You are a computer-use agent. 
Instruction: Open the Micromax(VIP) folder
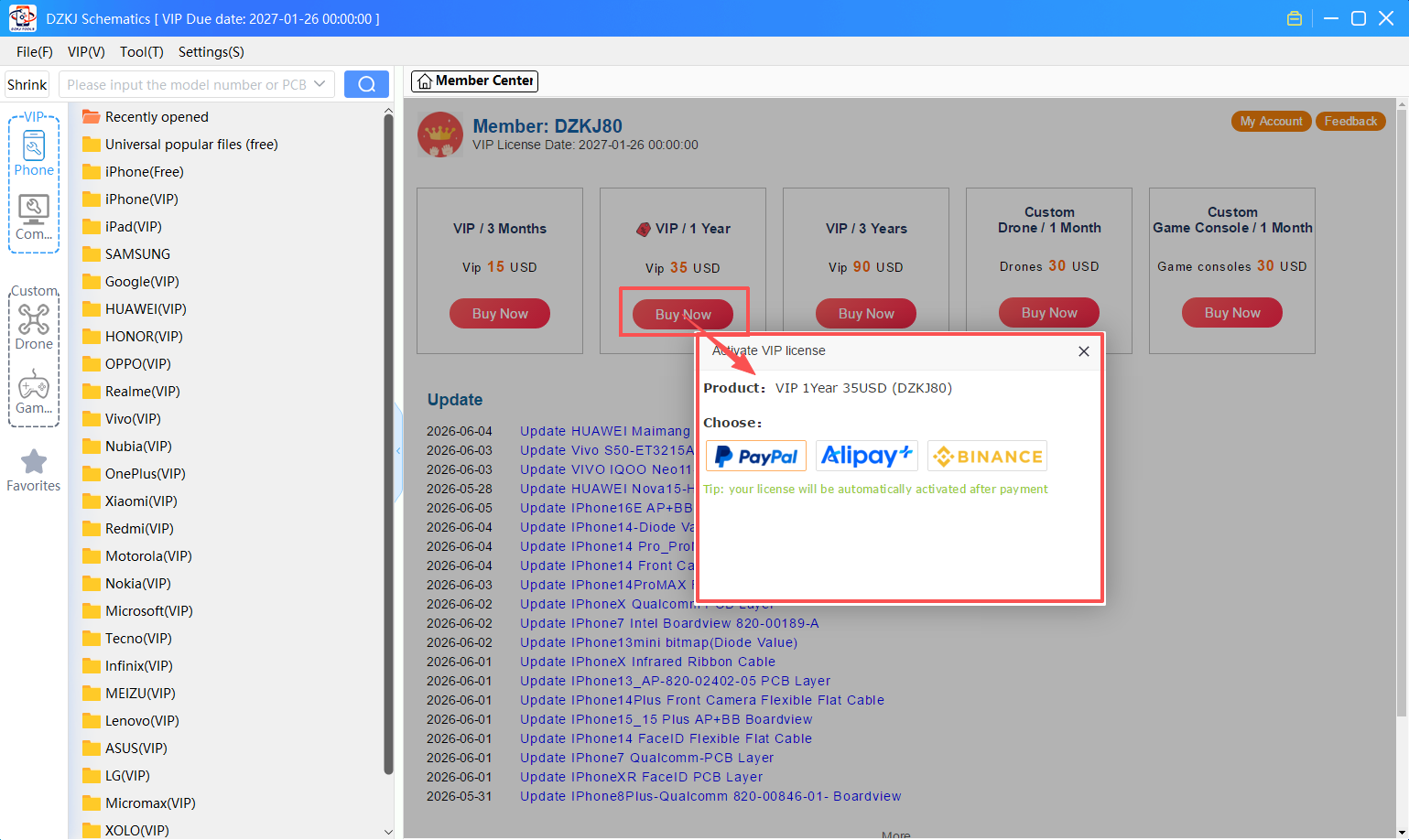[139, 803]
